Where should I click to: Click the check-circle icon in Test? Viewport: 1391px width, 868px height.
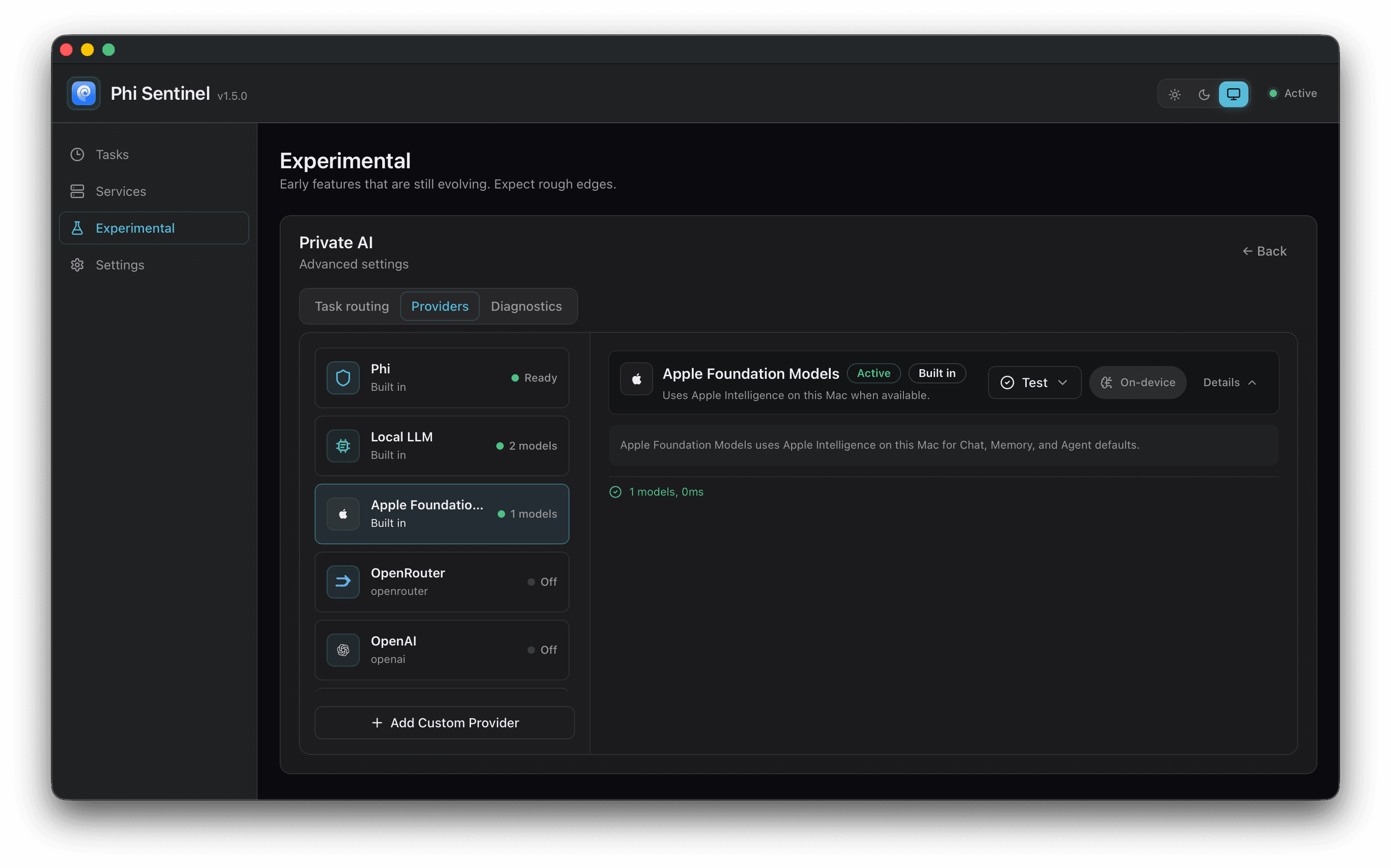coord(1007,383)
